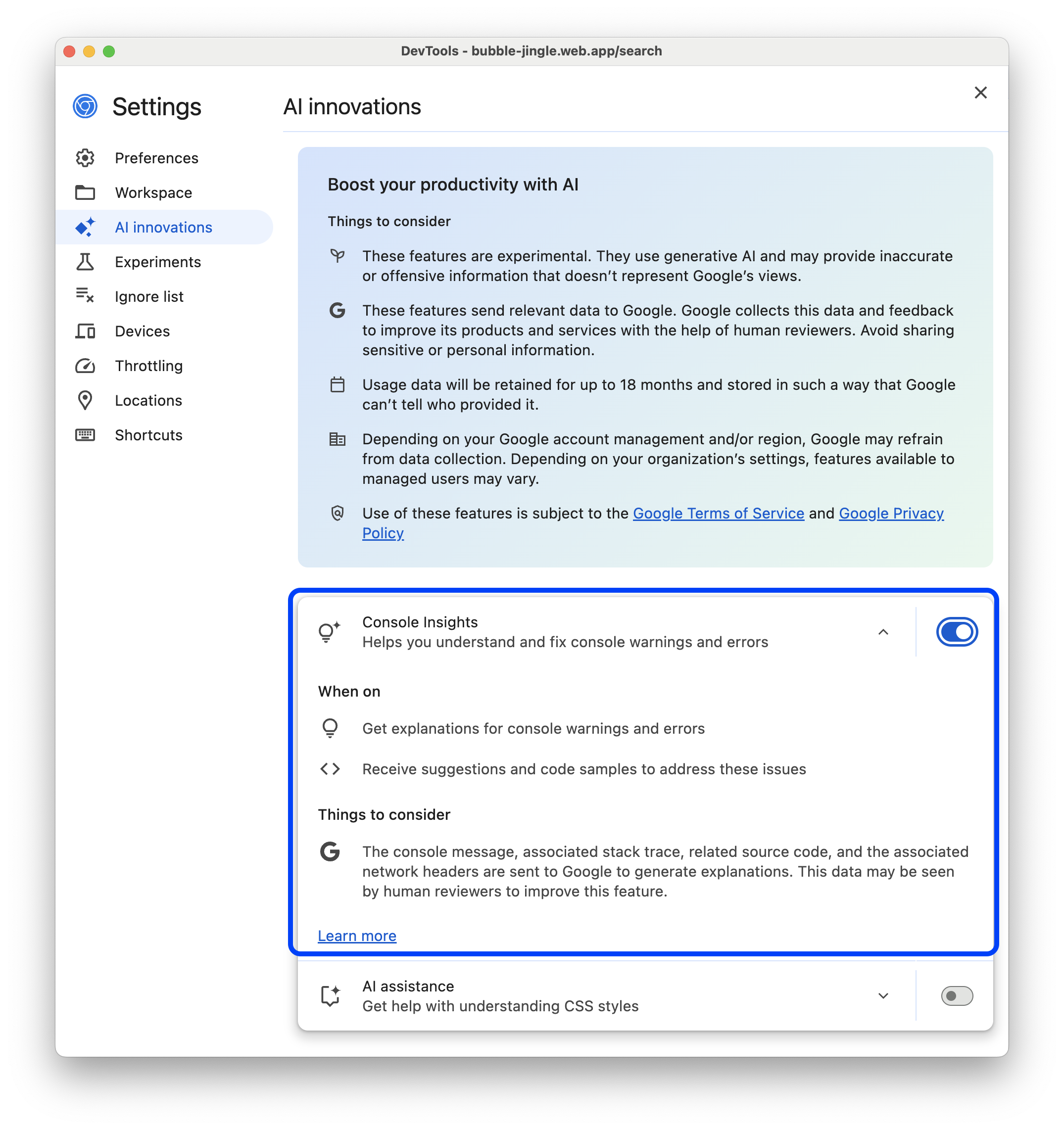1064x1130 pixels.
Task: Click the Preferences gear icon
Action: 86,157
